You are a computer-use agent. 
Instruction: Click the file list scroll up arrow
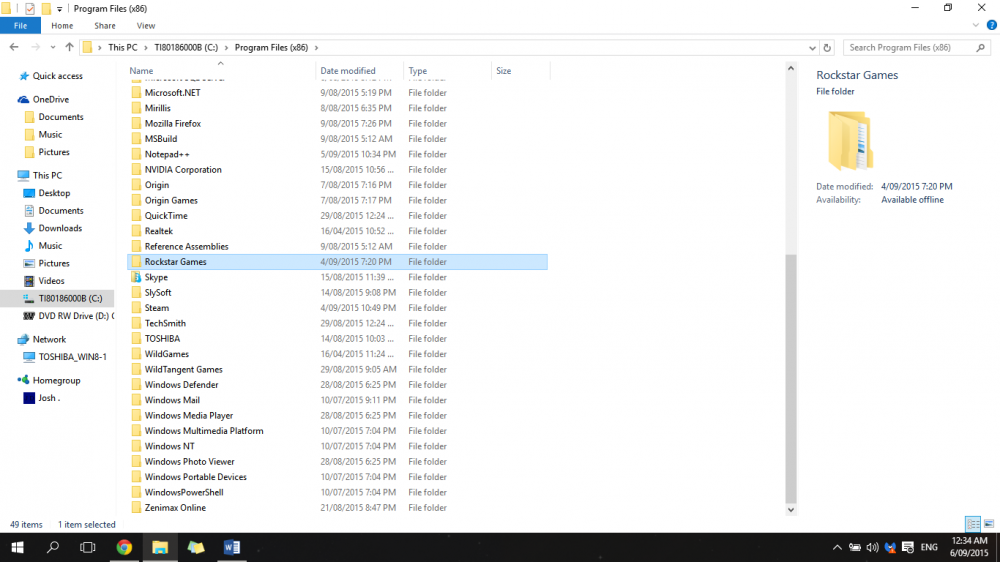[x=791, y=68]
